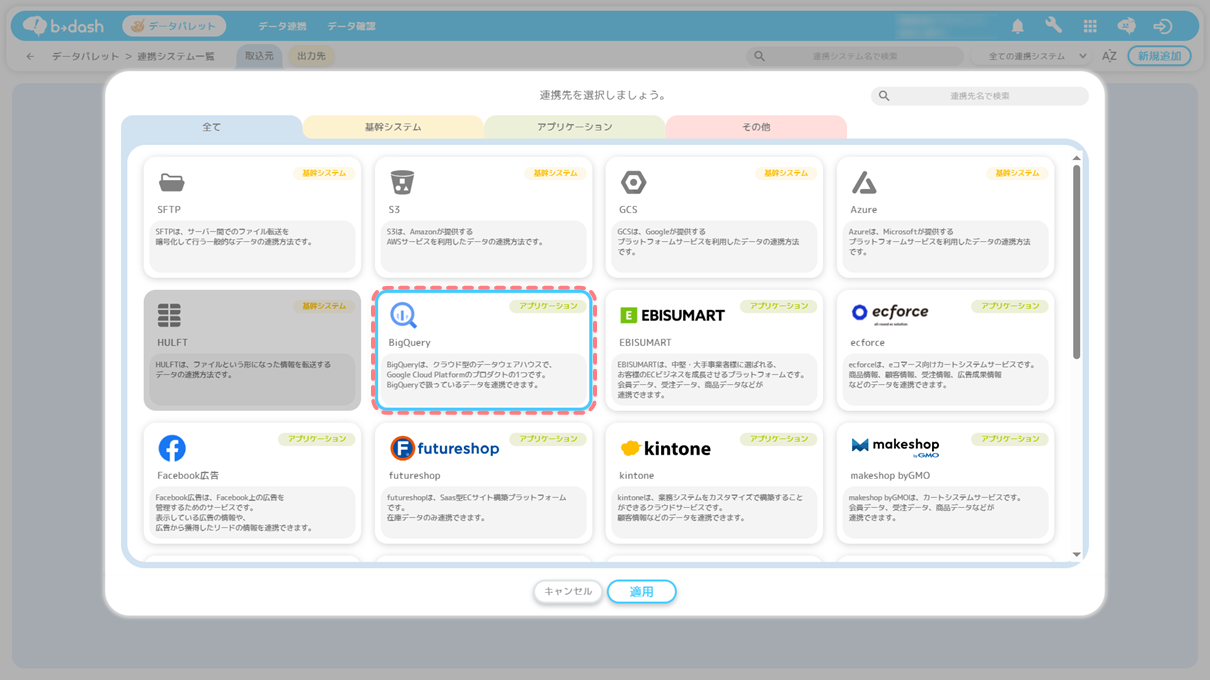Image resolution: width=1210 pixels, height=680 pixels.
Task: Open the chat support icon
Action: coord(1126,27)
